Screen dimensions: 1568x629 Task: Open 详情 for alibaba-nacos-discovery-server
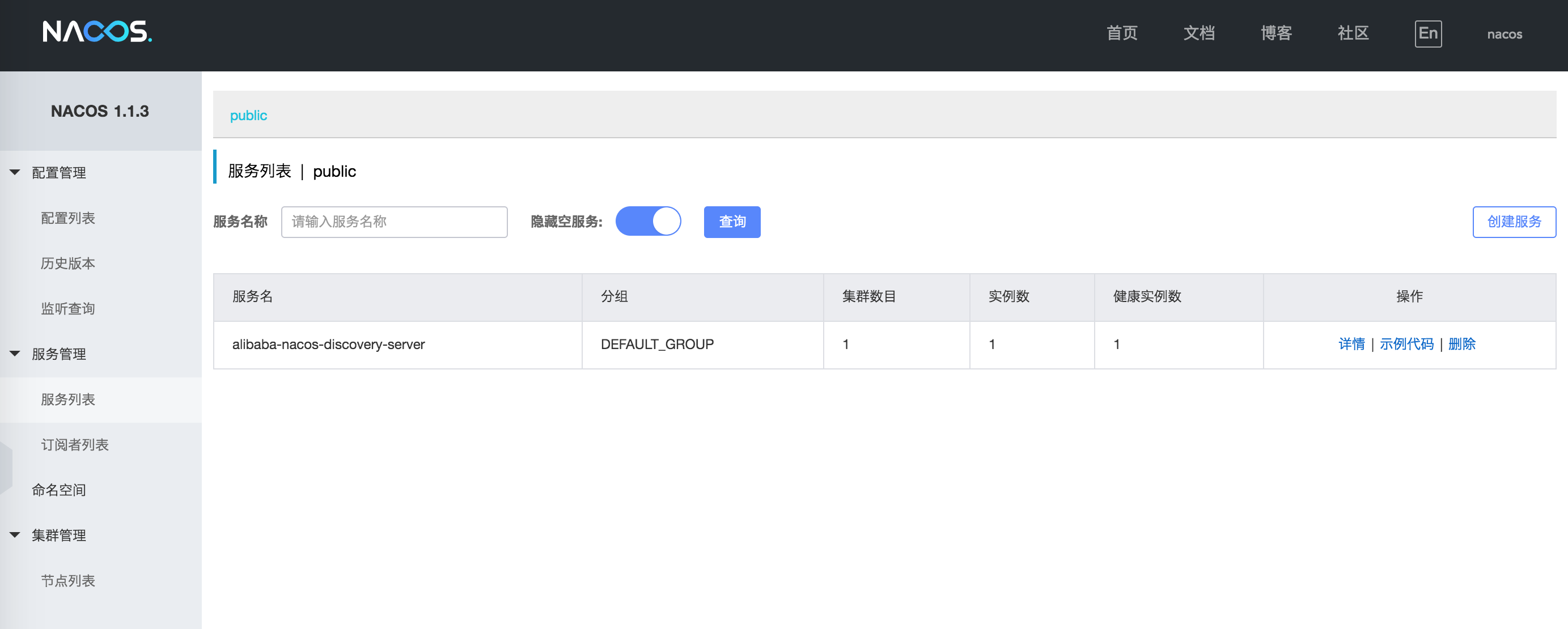1351,345
